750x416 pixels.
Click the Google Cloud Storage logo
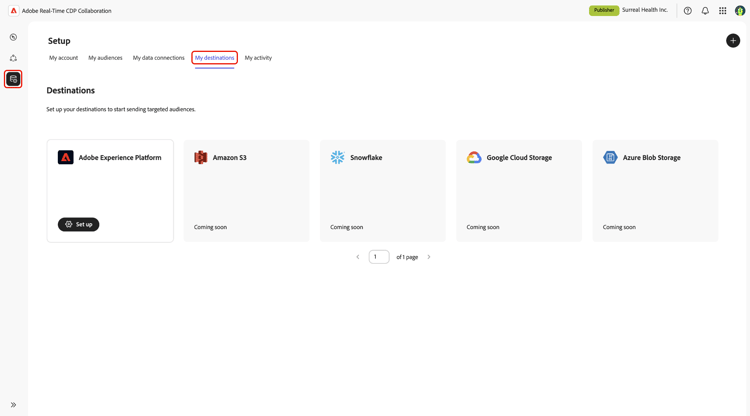474,157
